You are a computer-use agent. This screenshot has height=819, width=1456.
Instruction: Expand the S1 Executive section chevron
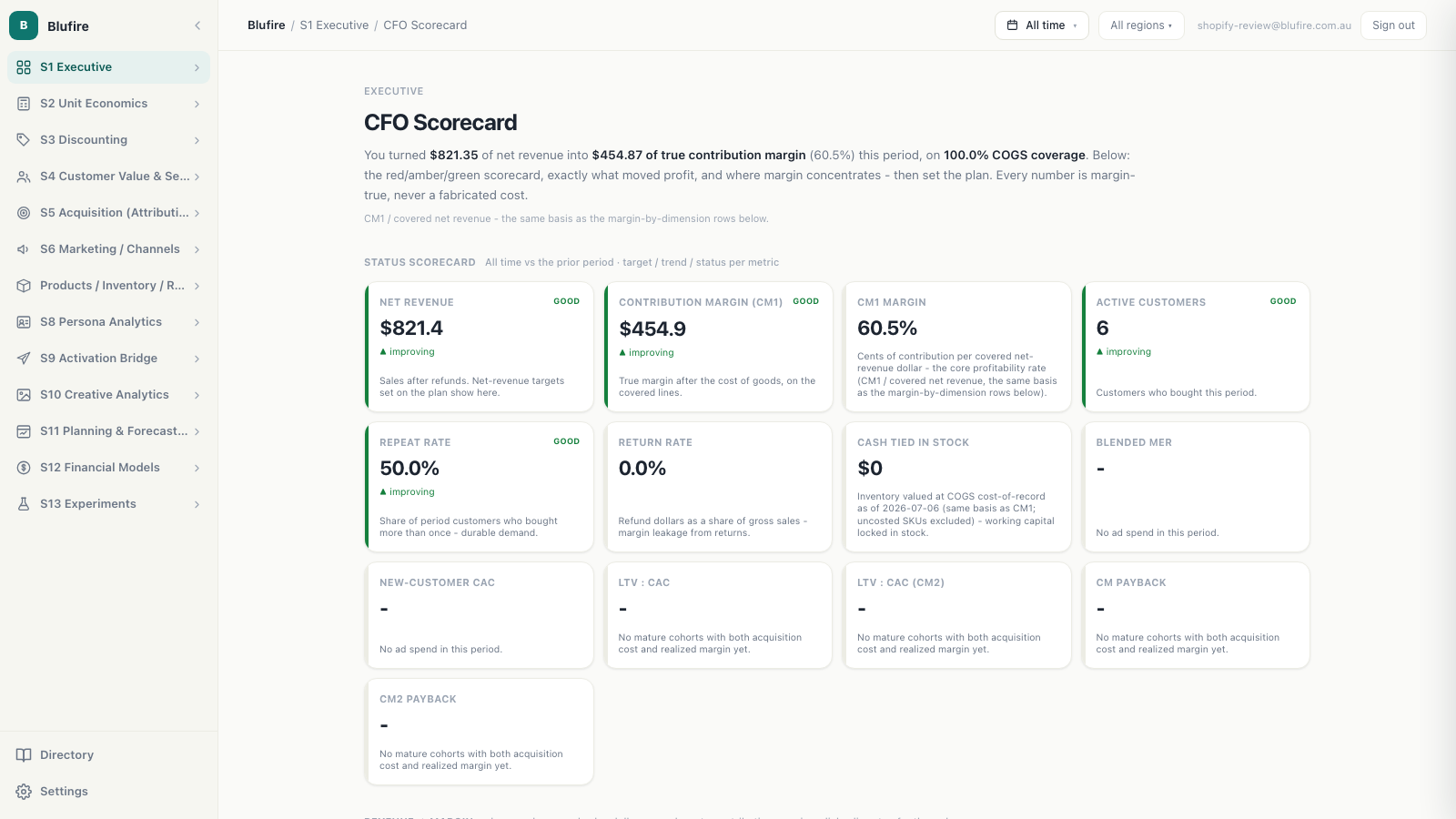(x=197, y=67)
